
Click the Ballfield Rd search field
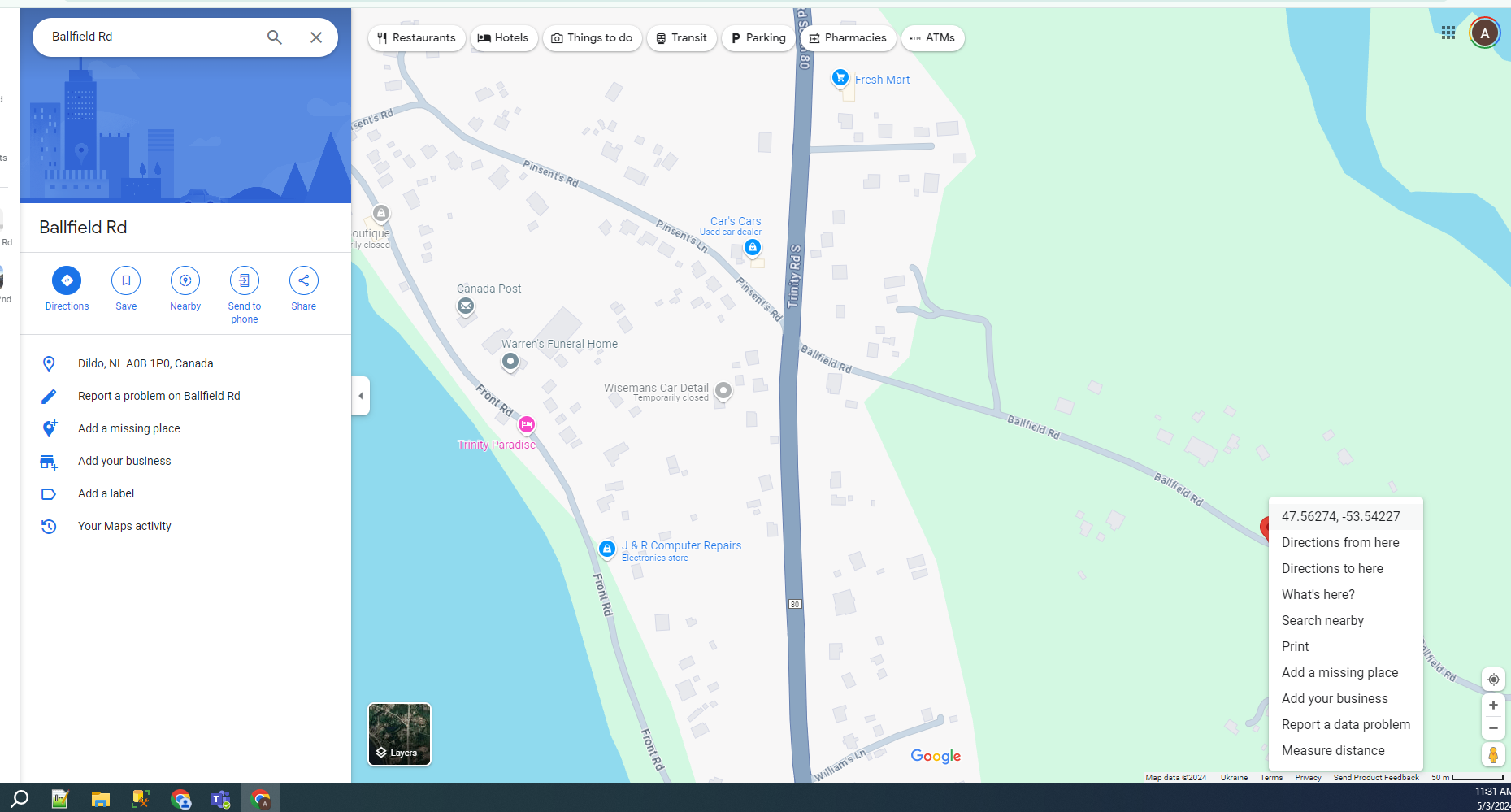150,37
